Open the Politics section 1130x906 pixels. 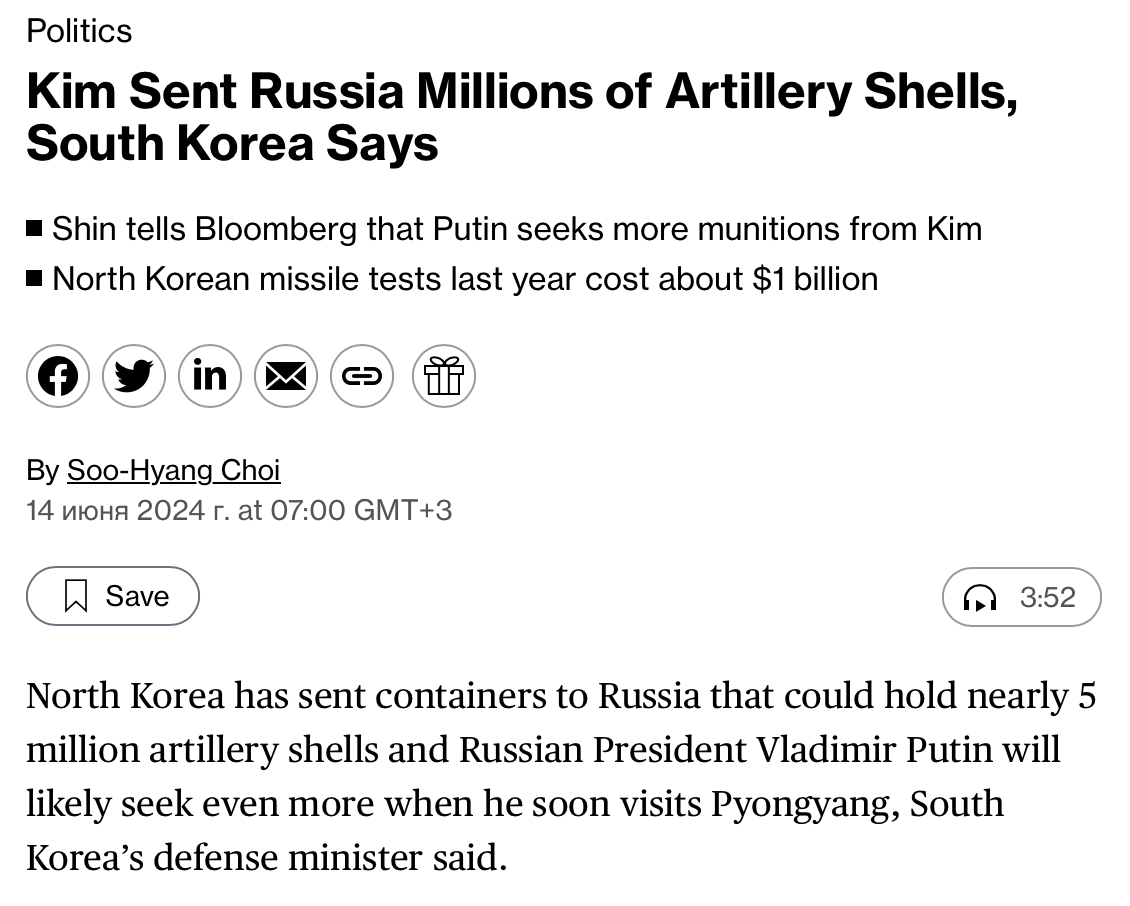pos(79,31)
